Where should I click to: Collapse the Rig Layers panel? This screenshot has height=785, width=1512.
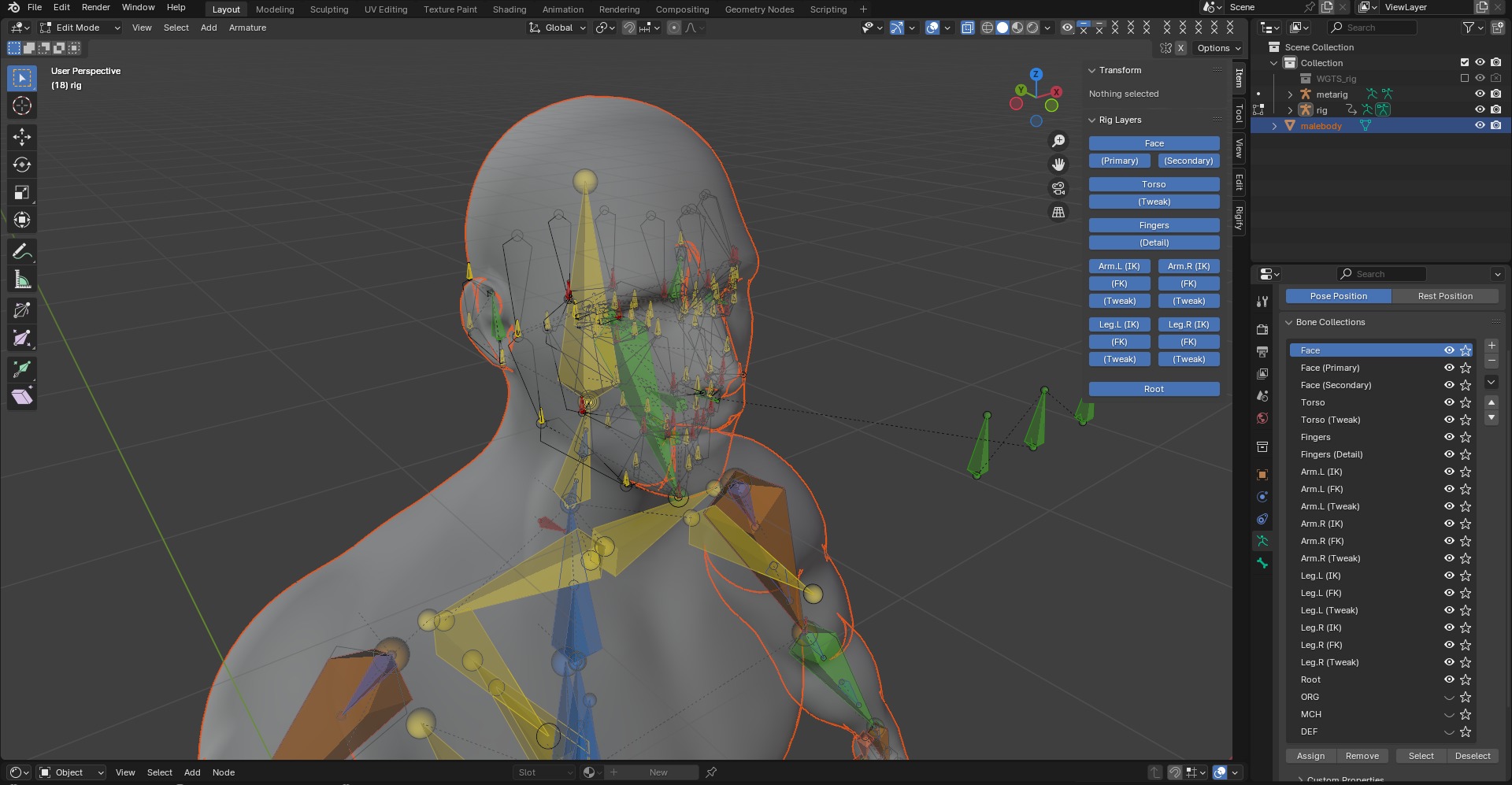[1092, 120]
